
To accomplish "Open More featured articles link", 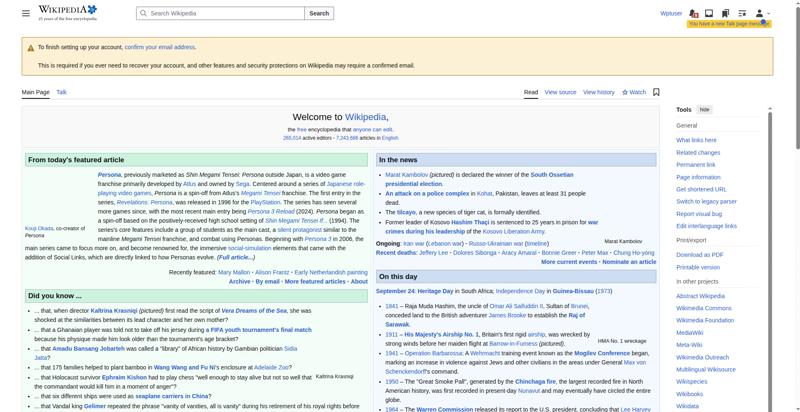I will pos(315,281).
